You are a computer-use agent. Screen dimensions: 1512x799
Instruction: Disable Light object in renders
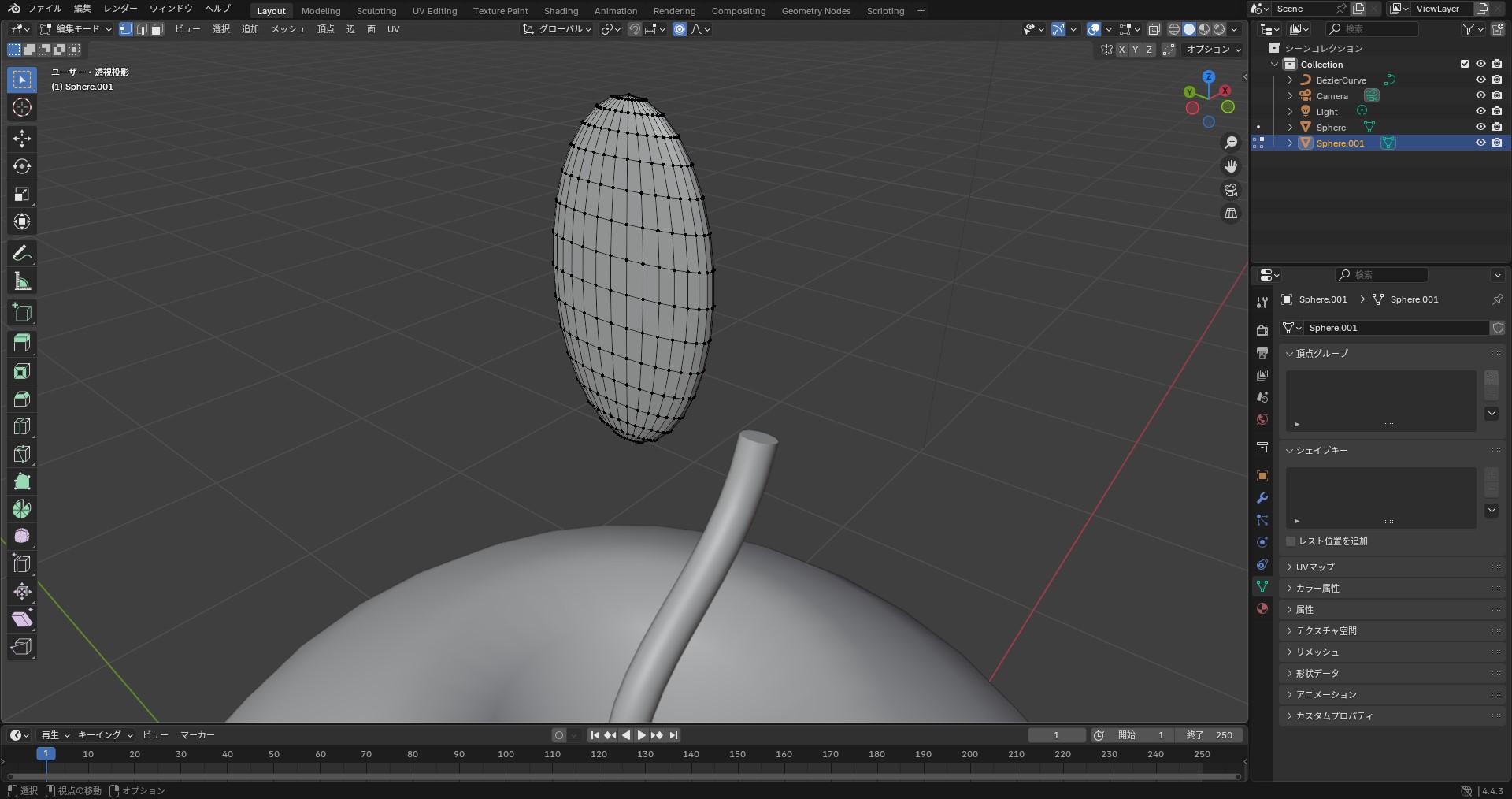(x=1496, y=111)
